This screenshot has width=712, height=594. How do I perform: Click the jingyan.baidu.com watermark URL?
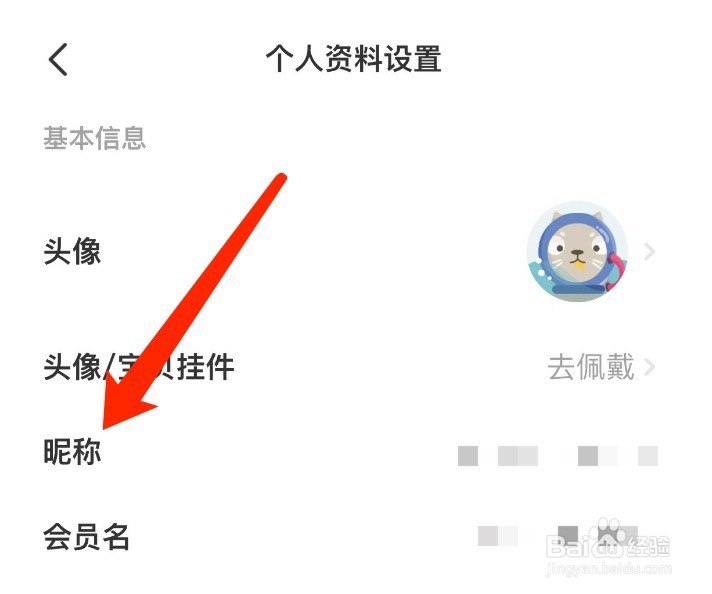click(608, 569)
